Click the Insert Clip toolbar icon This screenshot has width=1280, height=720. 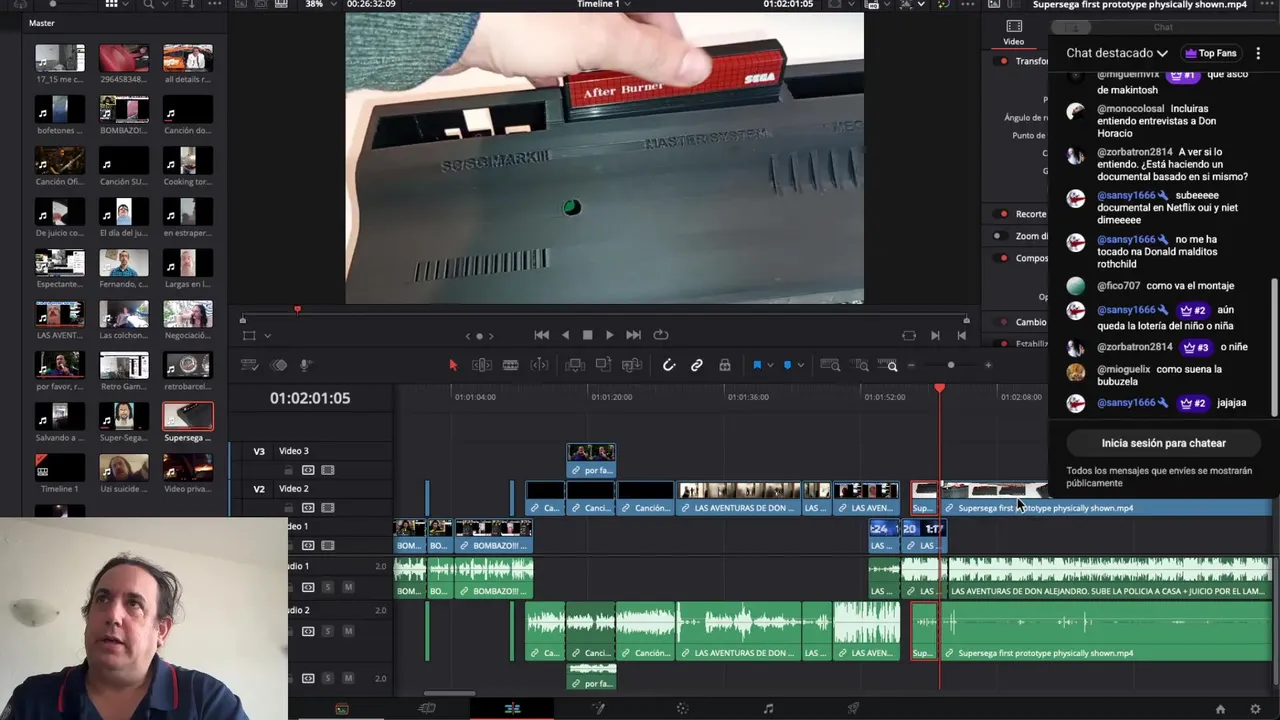tap(575, 365)
